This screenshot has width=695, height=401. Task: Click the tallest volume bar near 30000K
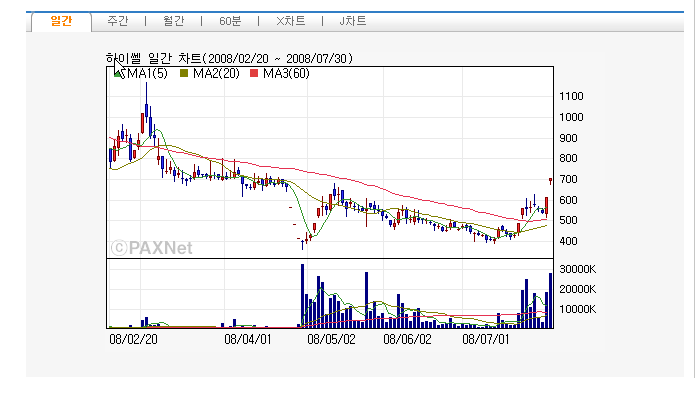(x=302, y=296)
